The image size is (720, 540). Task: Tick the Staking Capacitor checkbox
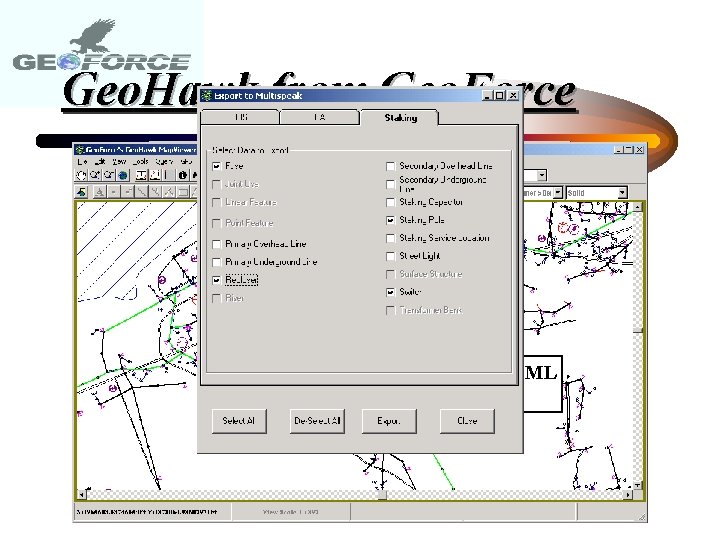tap(390, 202)
